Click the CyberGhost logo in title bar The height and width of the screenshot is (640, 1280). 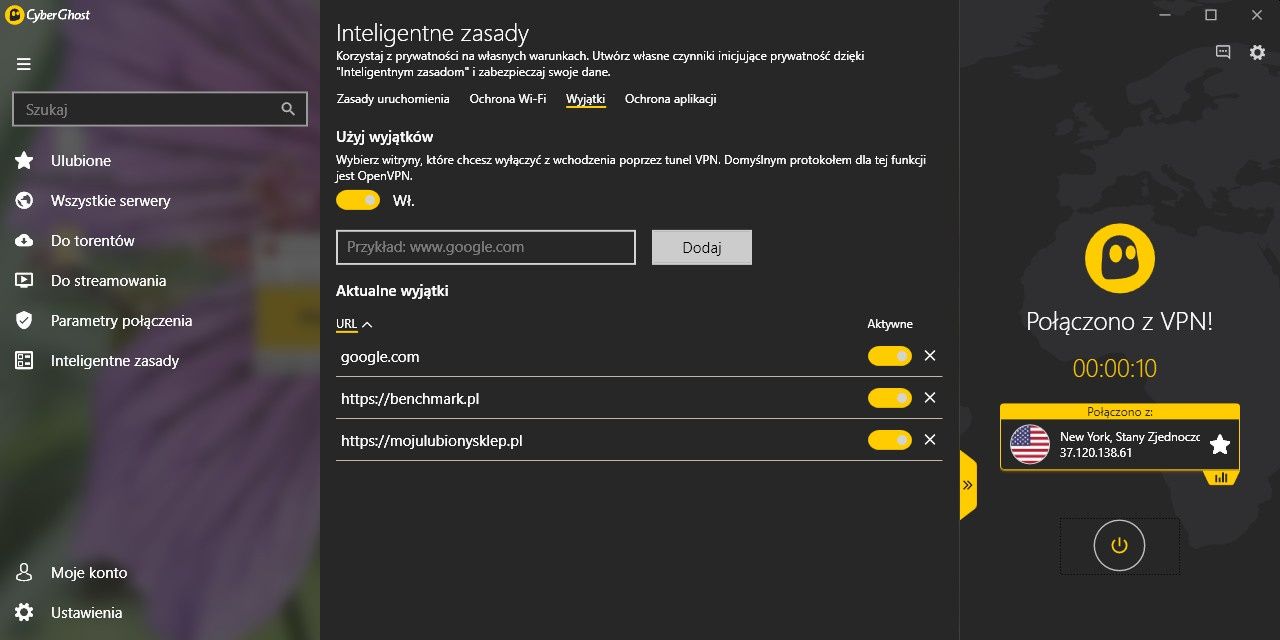[x=50, y=15]
